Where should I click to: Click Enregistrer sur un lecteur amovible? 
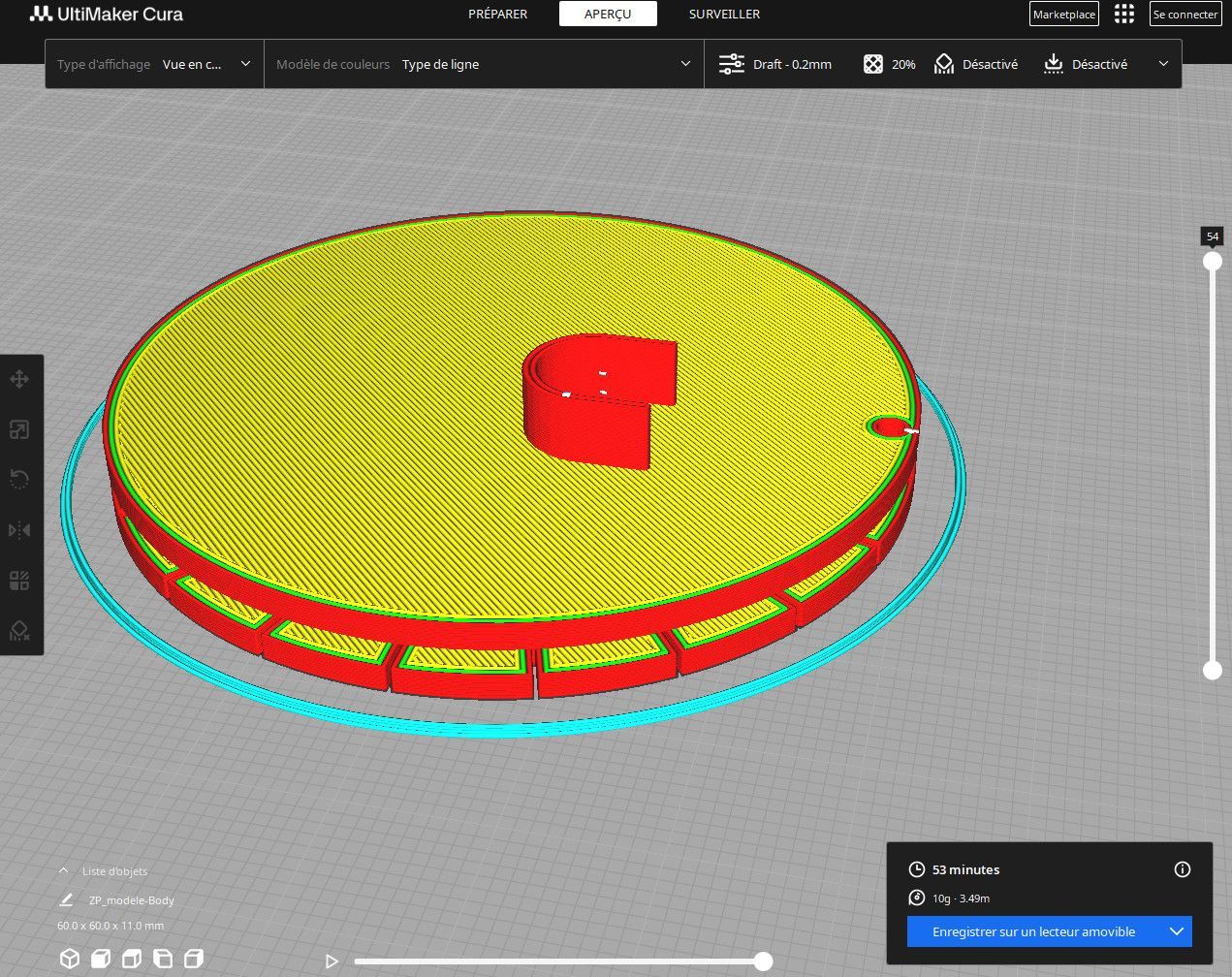coord(1033,931)
